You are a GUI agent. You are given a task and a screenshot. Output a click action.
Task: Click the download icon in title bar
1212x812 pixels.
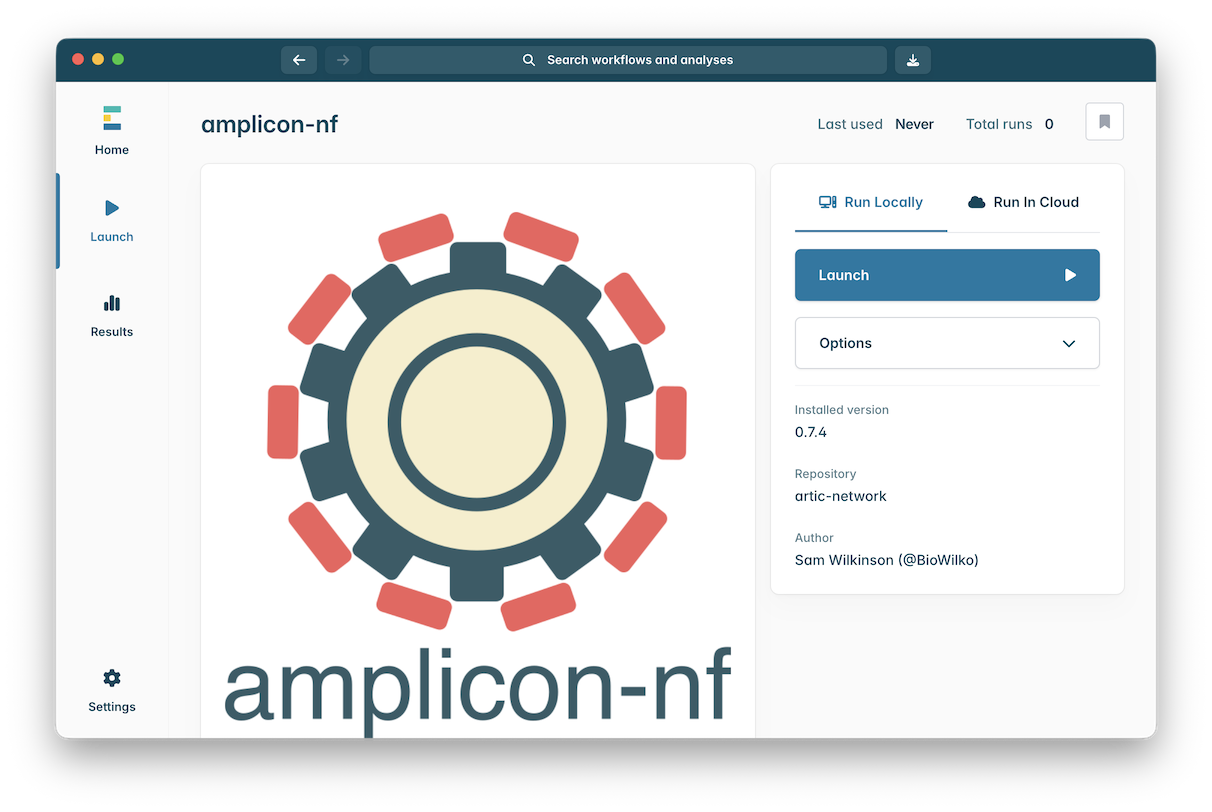tap(912, 60)
